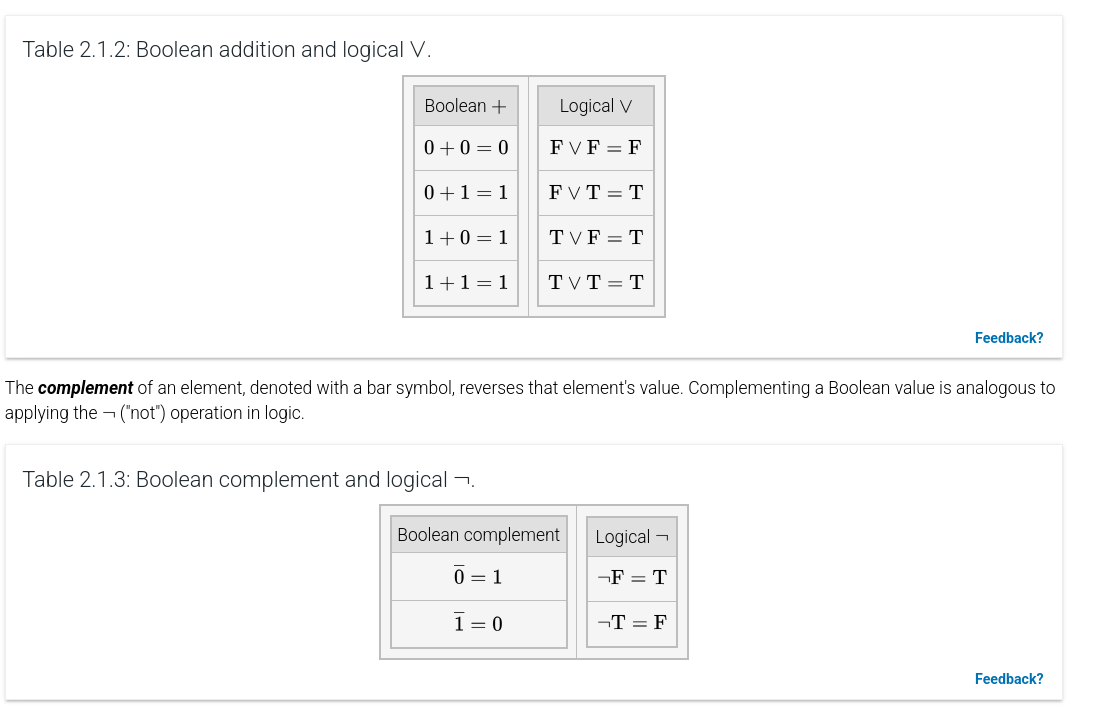Click the Table 2.1.2 title text

click(227, 50)
